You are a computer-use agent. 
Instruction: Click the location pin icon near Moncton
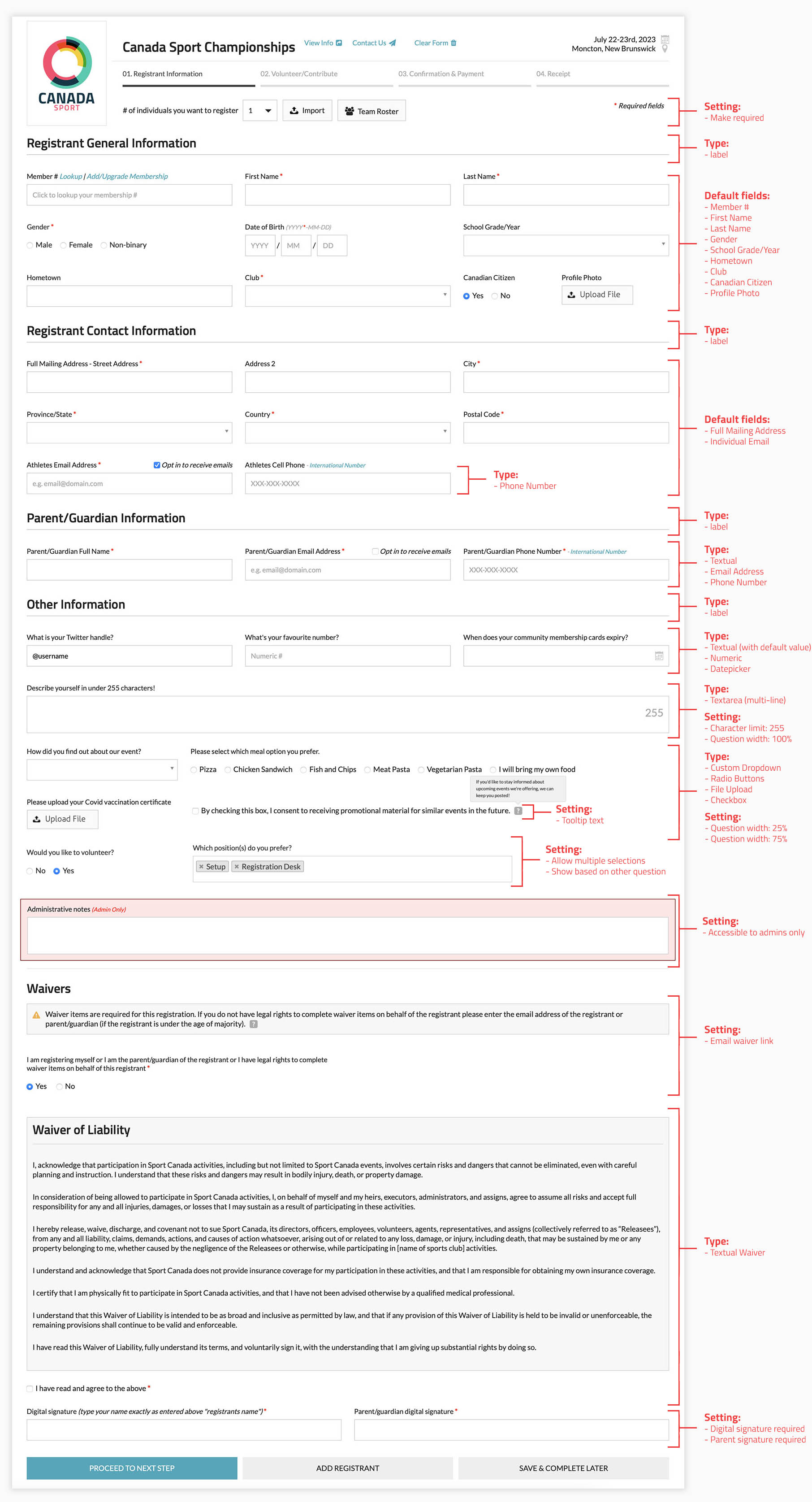coord(665,49)
